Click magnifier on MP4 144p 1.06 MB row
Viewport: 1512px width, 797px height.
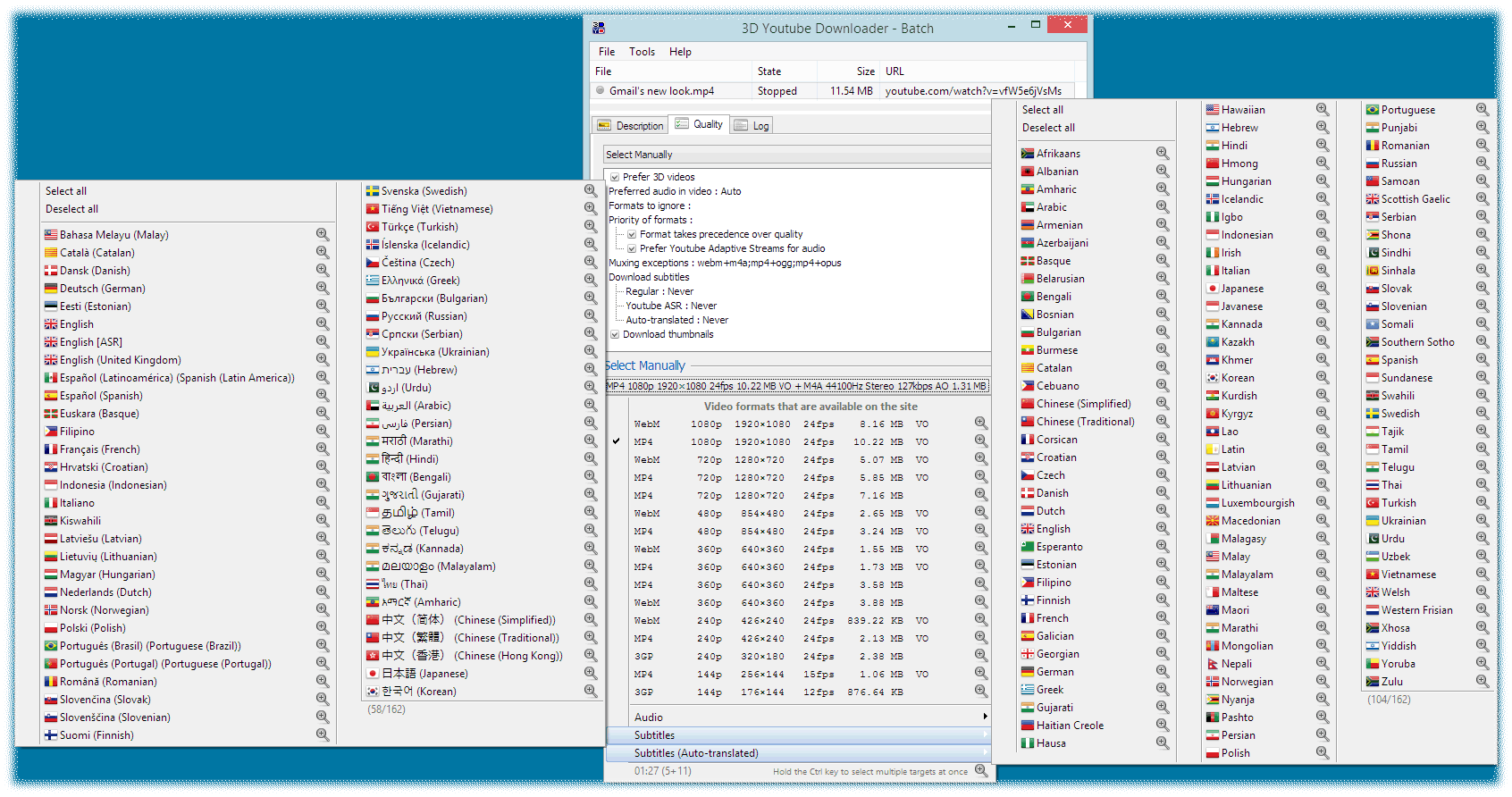click(x=980, y=674)
